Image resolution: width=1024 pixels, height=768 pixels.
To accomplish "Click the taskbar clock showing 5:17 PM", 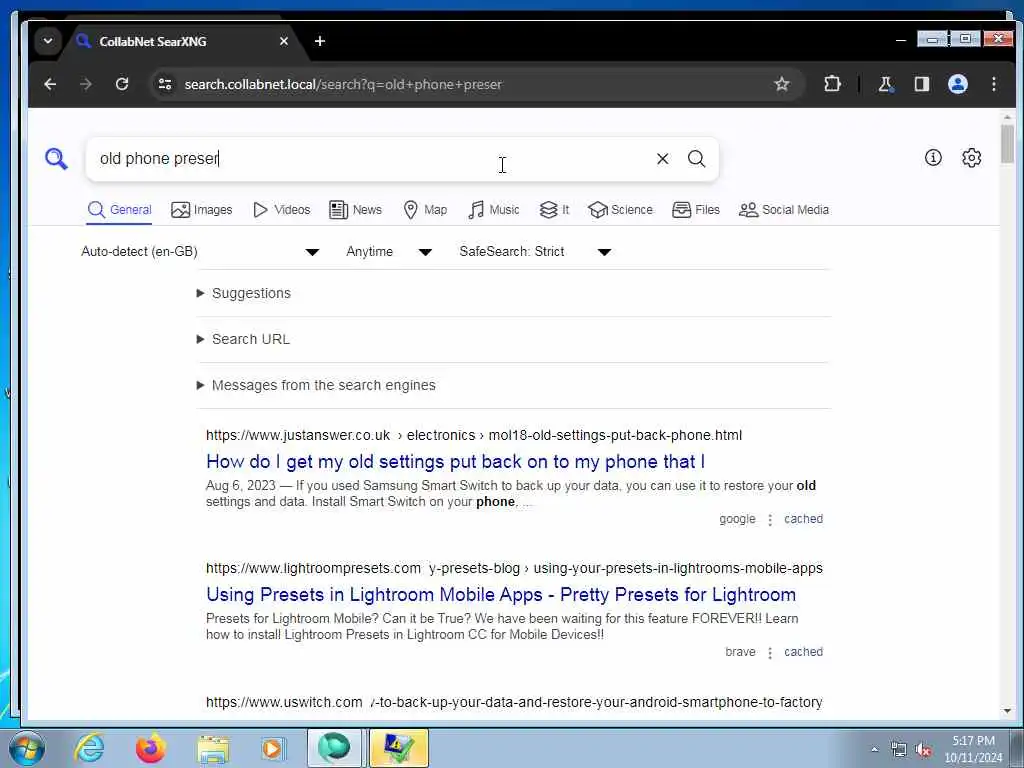I will (973, 749).
